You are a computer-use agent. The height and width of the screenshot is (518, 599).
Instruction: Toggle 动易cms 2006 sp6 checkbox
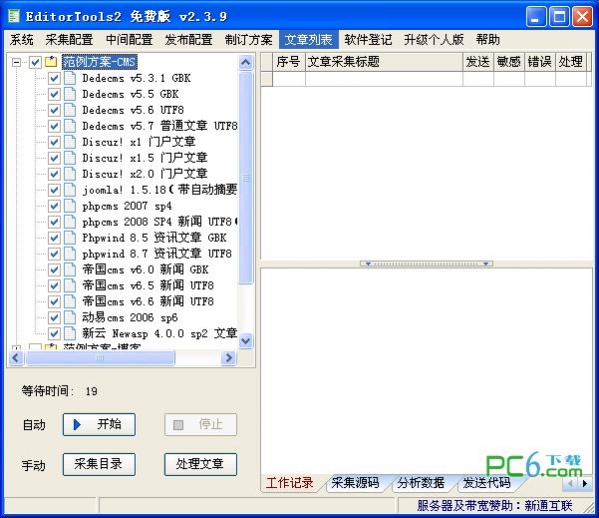[54, 317]
